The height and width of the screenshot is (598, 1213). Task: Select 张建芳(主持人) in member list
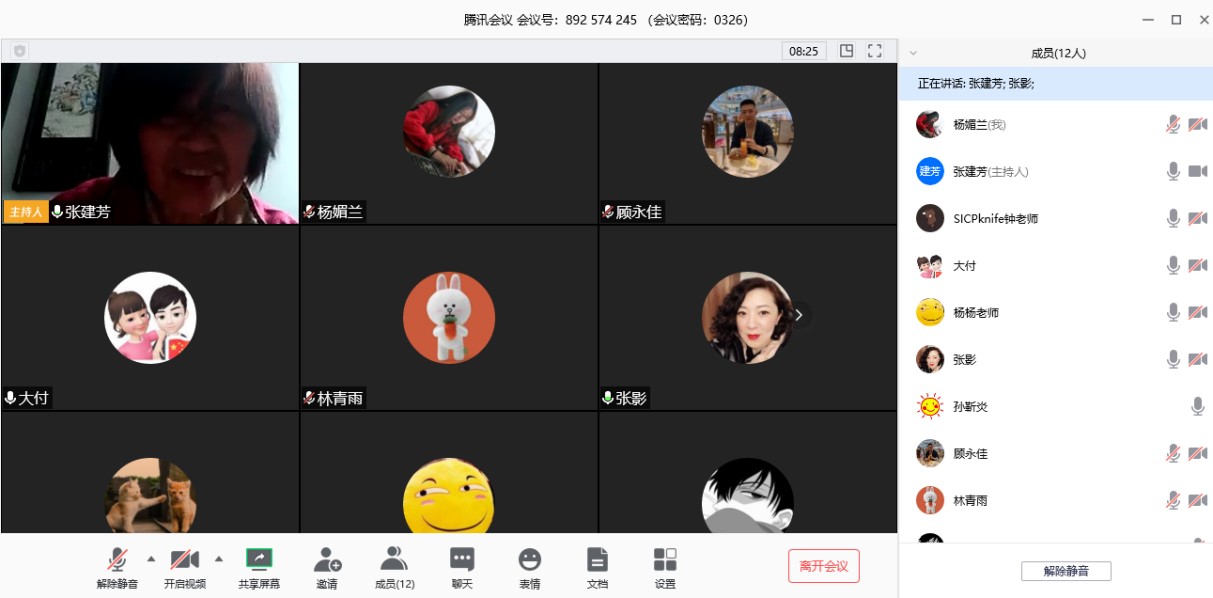[990, 172]
